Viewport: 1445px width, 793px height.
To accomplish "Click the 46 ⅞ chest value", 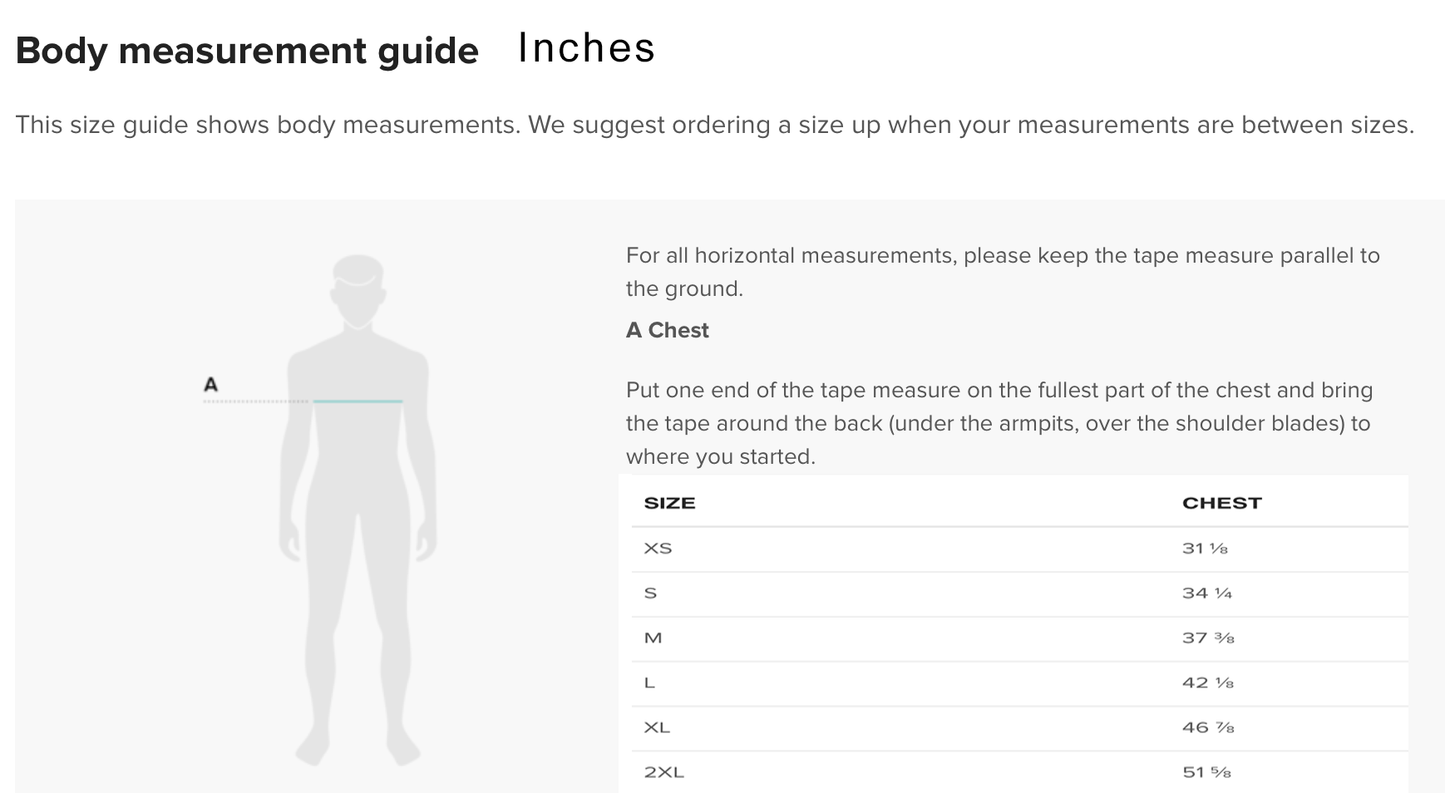I will tap(1208, 728).
